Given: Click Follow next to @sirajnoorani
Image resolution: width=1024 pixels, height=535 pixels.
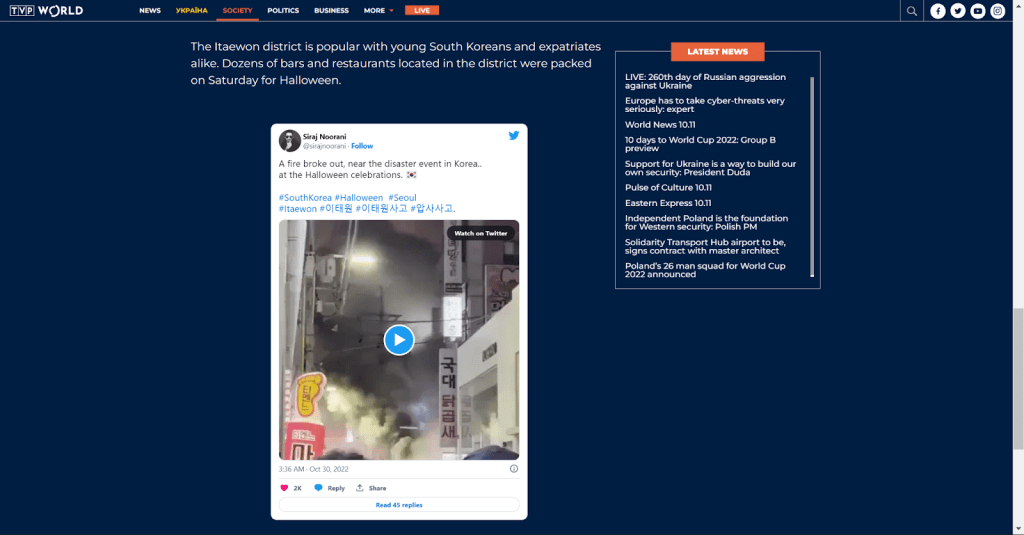Looking at the screenshot, I should 362,146.
